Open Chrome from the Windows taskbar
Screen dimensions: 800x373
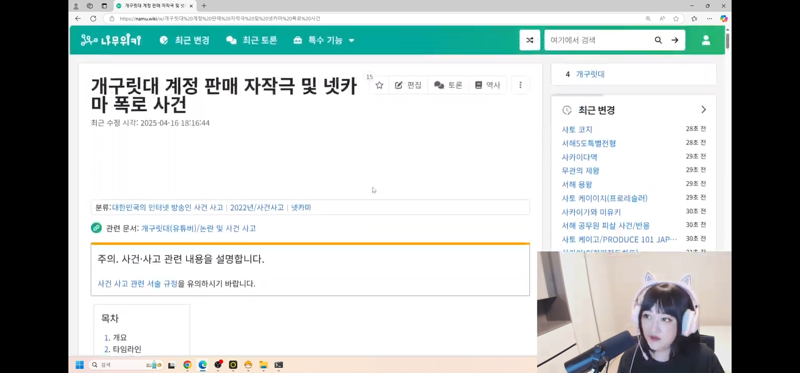(x=187, y=365)
